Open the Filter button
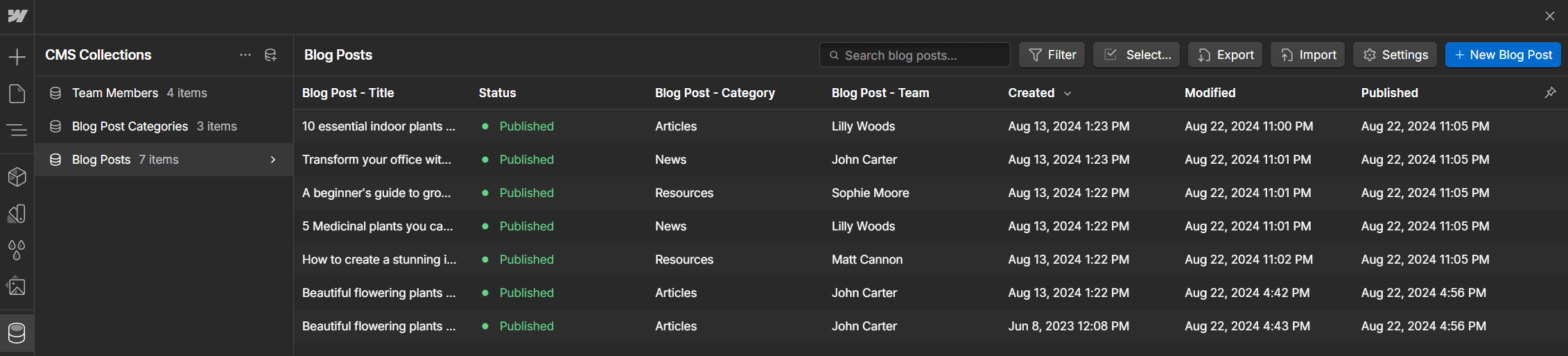 (x=1052, y=55)
